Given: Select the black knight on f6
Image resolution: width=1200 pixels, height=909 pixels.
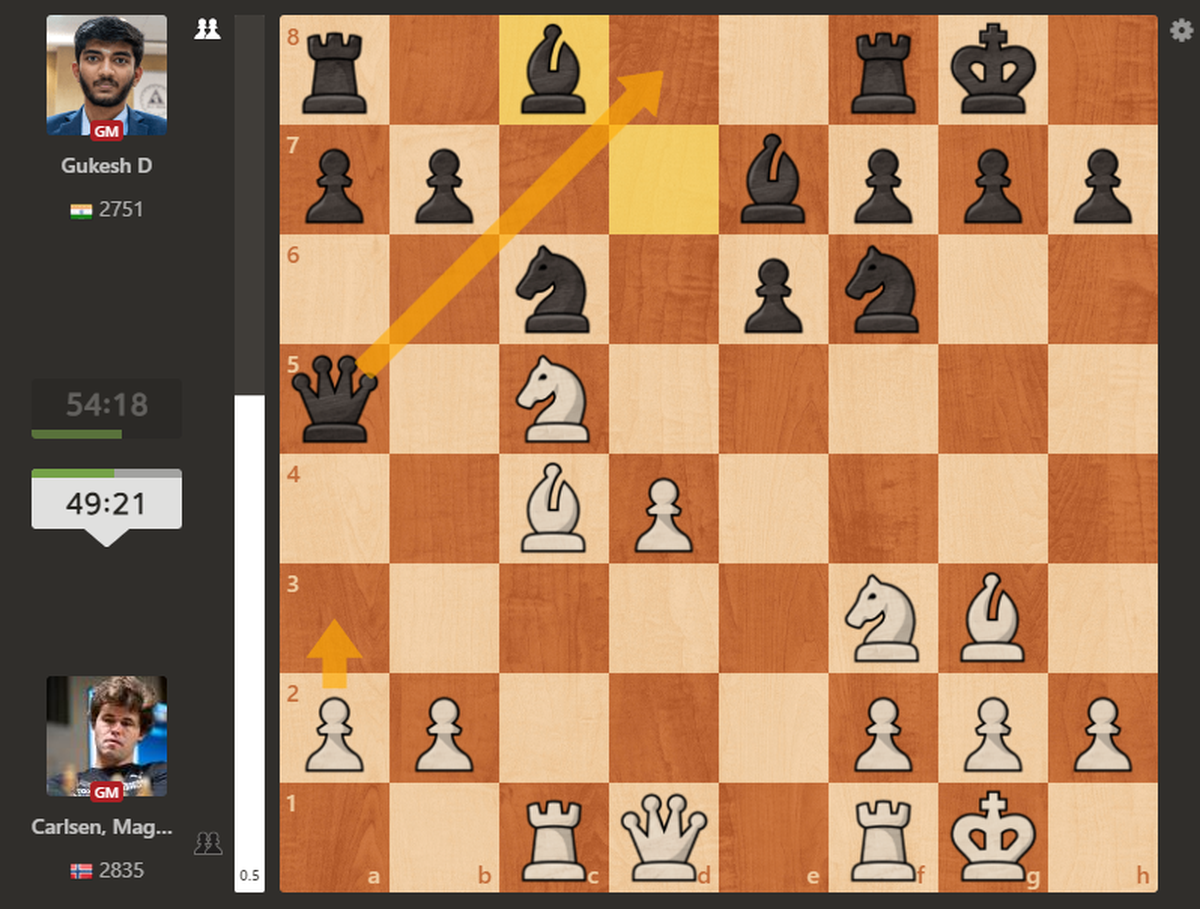Looking at the screenshot, I should (882, 289).
